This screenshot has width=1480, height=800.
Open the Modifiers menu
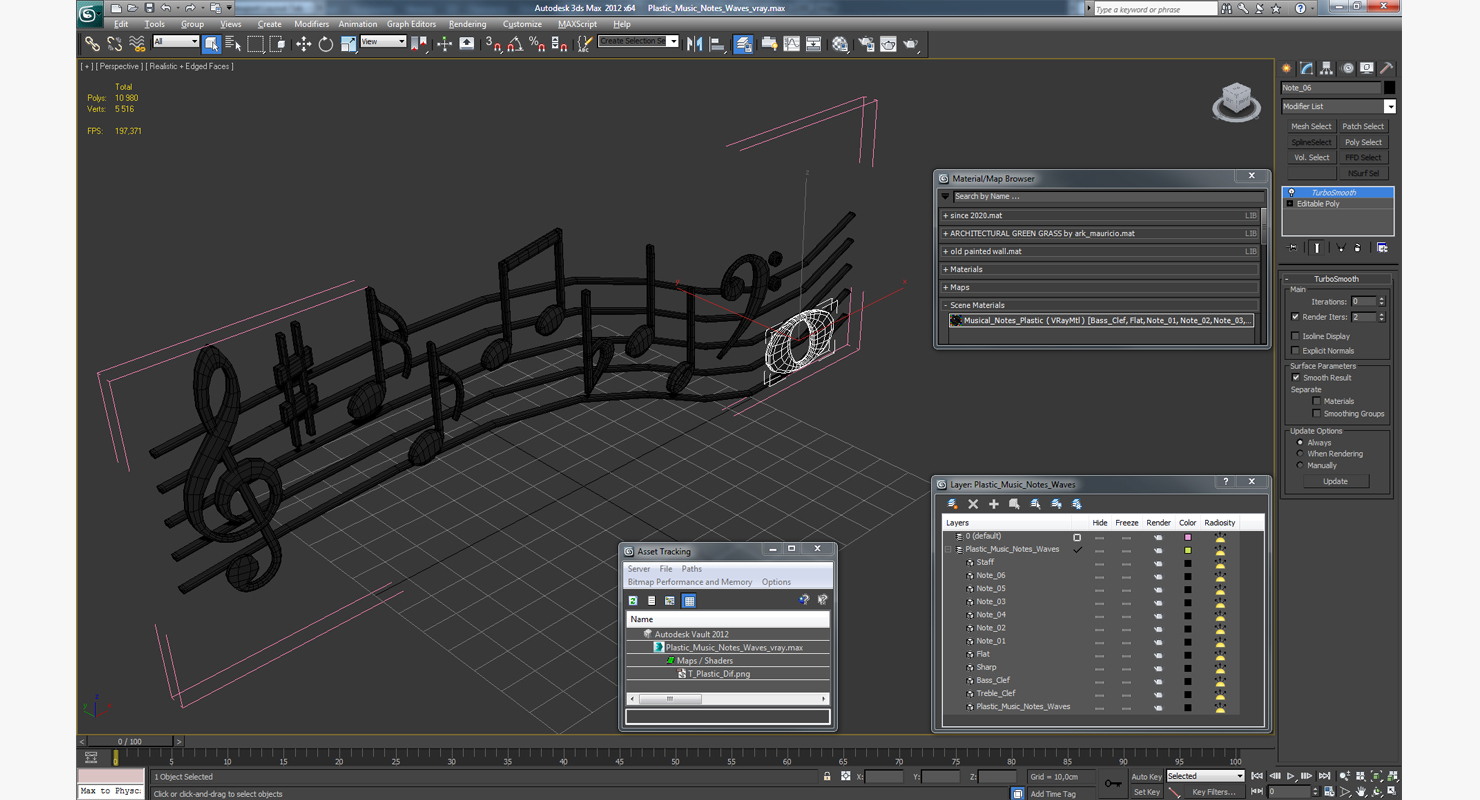(x=311, y=24)
